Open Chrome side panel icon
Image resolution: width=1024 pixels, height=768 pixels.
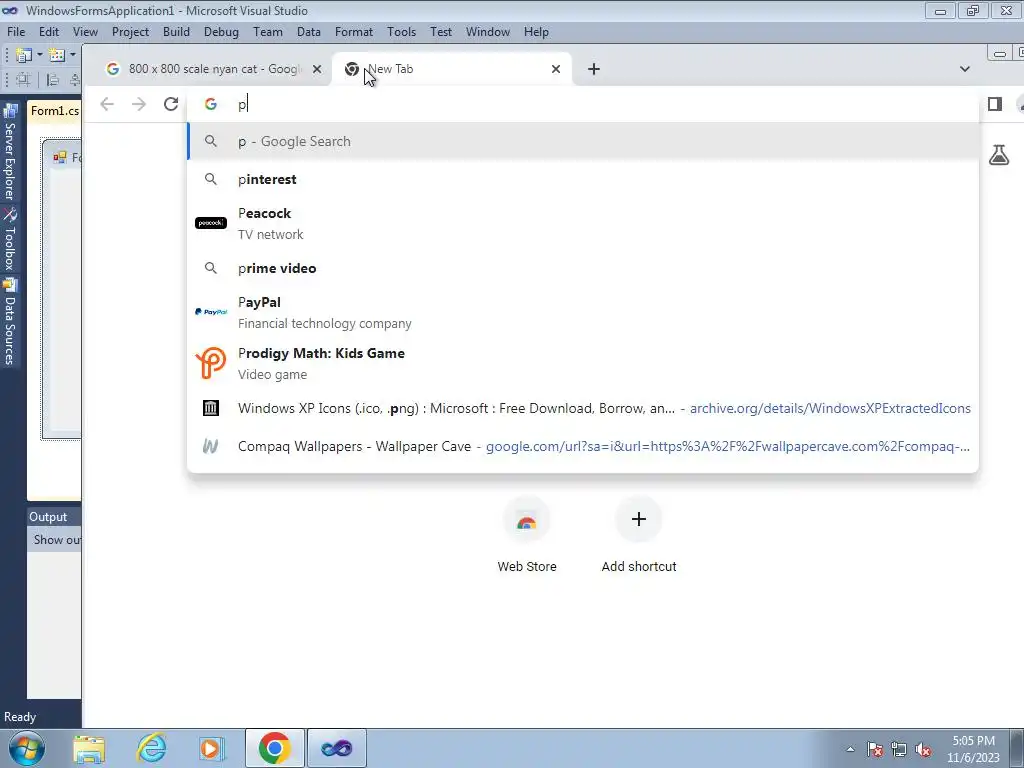pos(995,104)
